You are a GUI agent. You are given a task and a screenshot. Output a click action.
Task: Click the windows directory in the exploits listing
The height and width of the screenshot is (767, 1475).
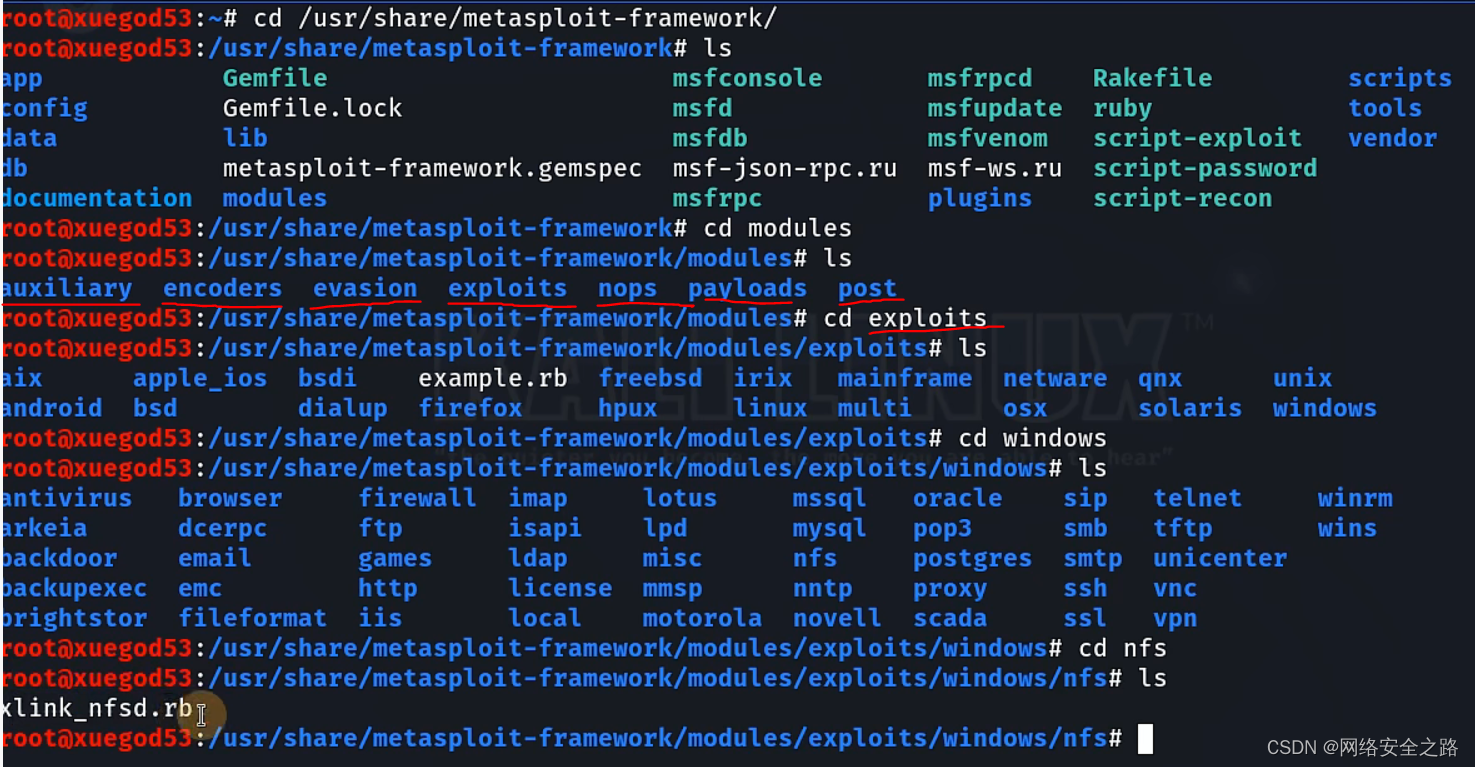(x=1323, y=407)
